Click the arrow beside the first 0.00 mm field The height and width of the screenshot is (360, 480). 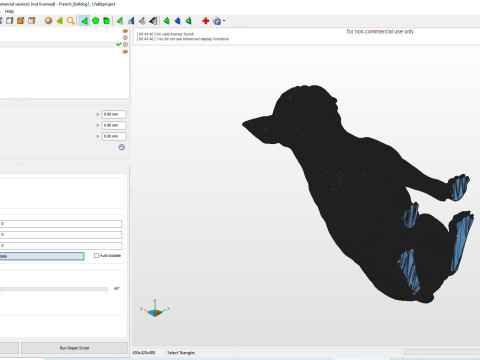(98, 114)
